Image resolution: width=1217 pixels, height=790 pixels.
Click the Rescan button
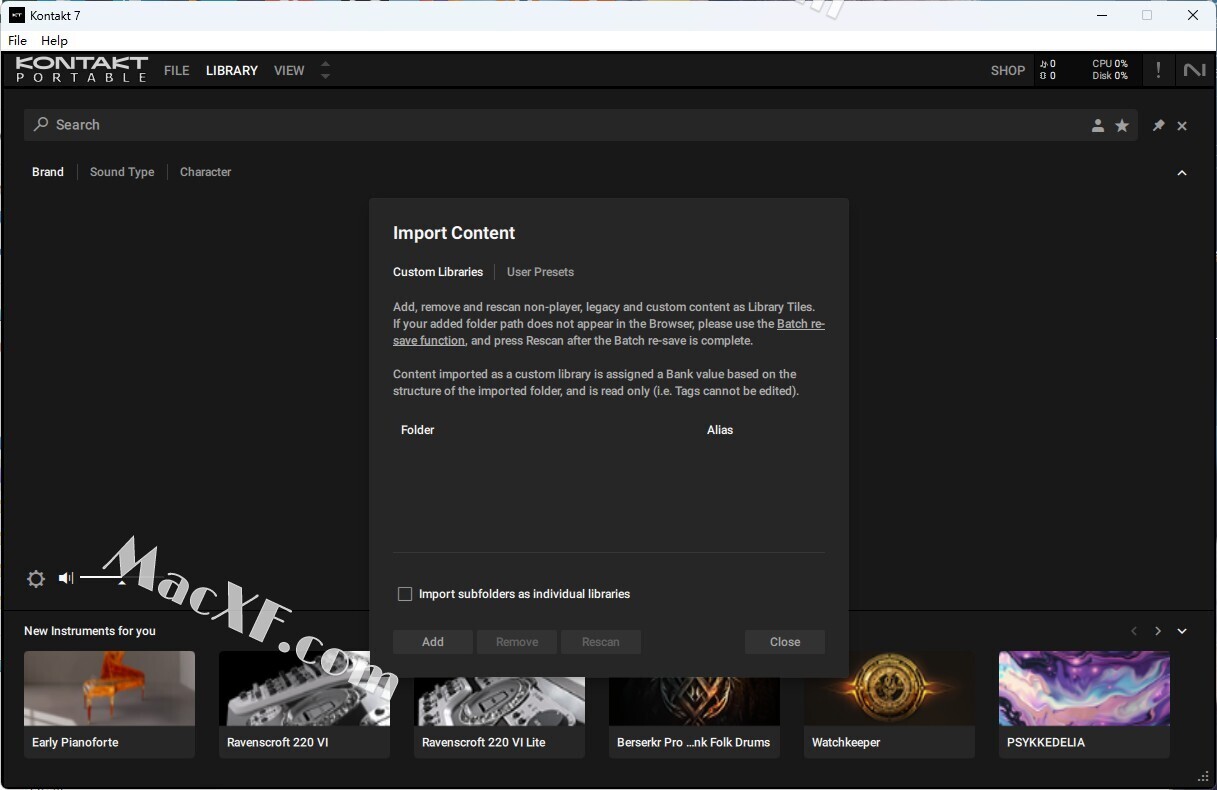coord(601,642)
